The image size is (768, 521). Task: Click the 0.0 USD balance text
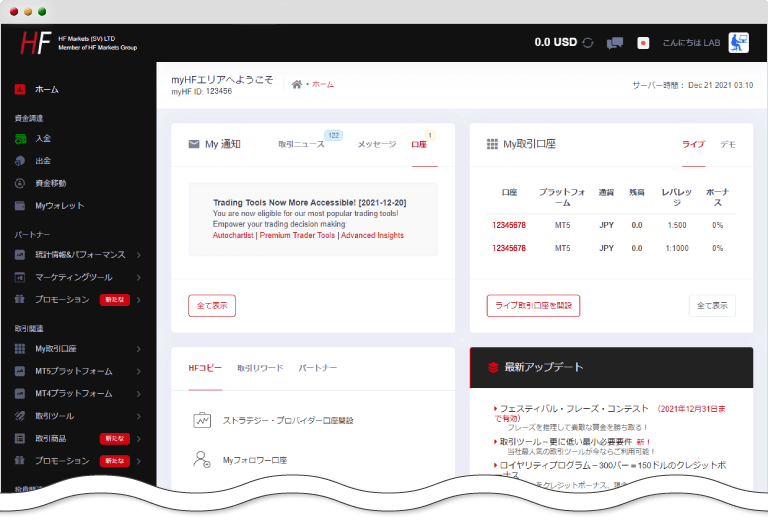click(555, 43)
